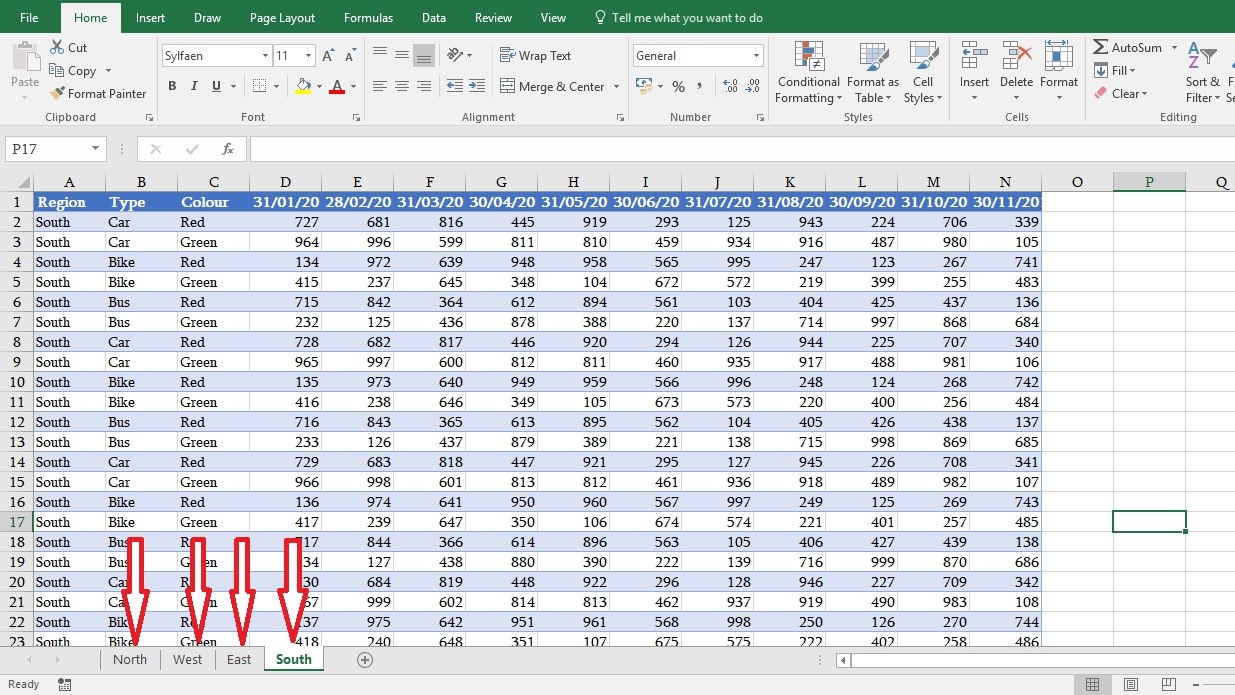Align text left

(380, 87)
